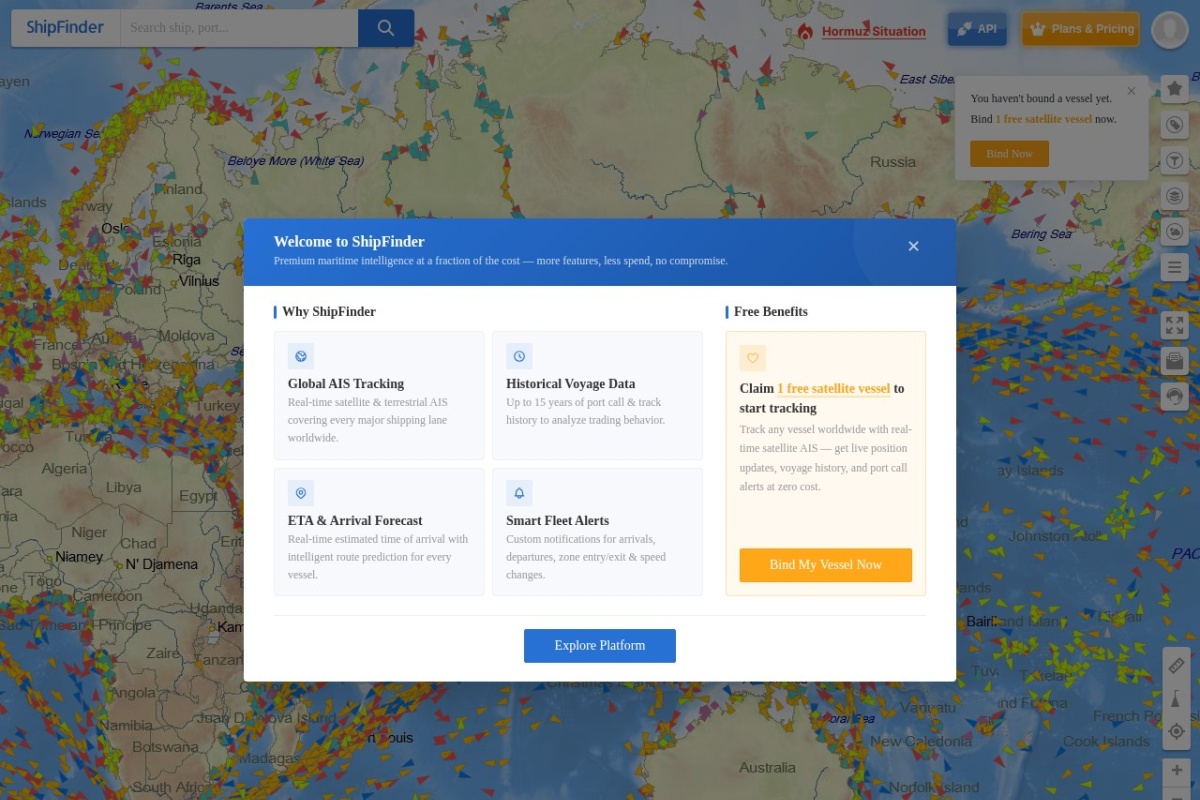Focus the Search ship, port input field
Screen dimensions: 1200x800
[x=239, y=28]
